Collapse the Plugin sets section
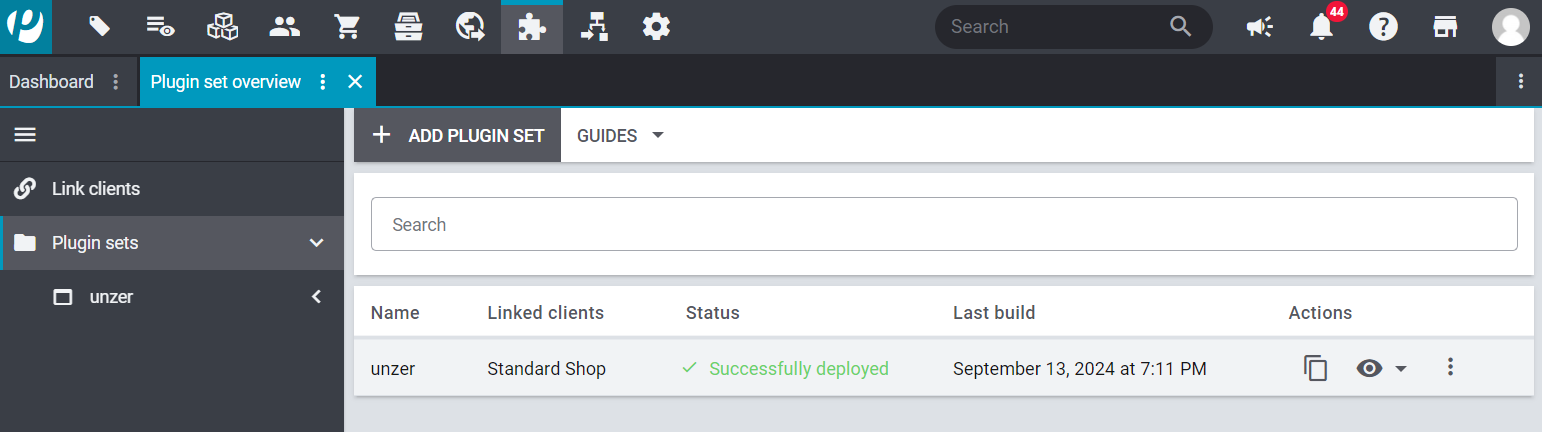 (x=316, y=243)
